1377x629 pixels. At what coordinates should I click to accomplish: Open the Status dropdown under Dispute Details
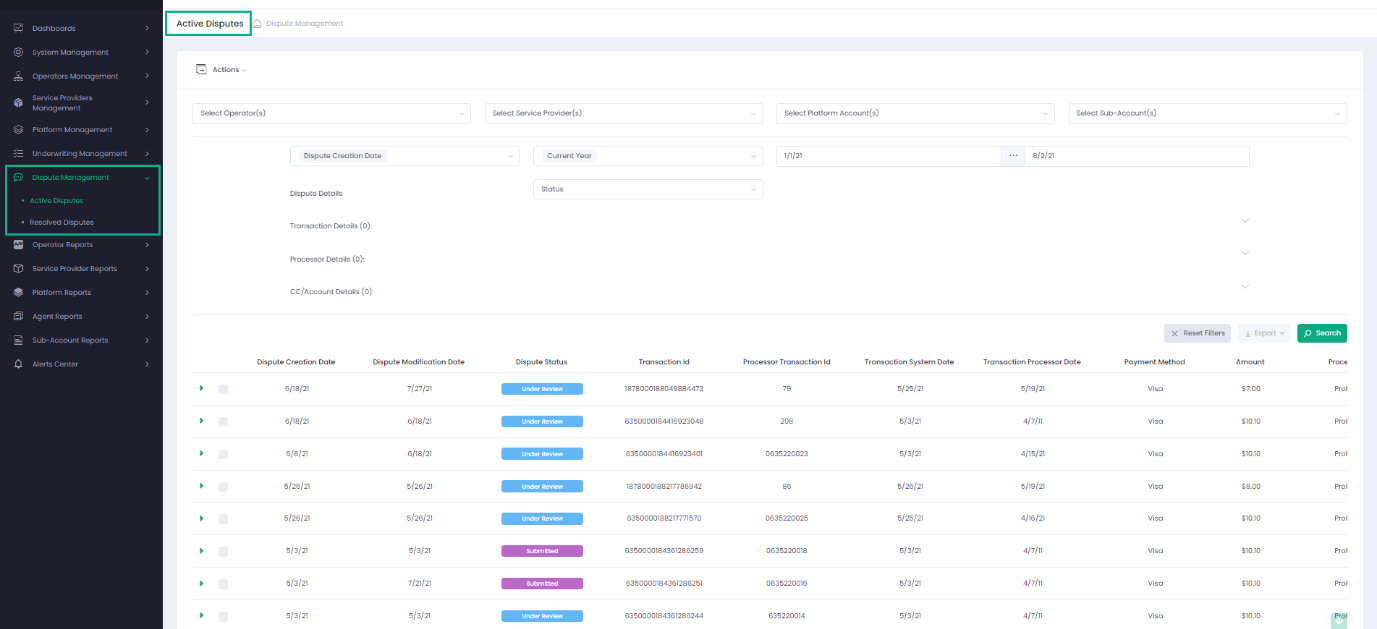click(x=647, y=189)
